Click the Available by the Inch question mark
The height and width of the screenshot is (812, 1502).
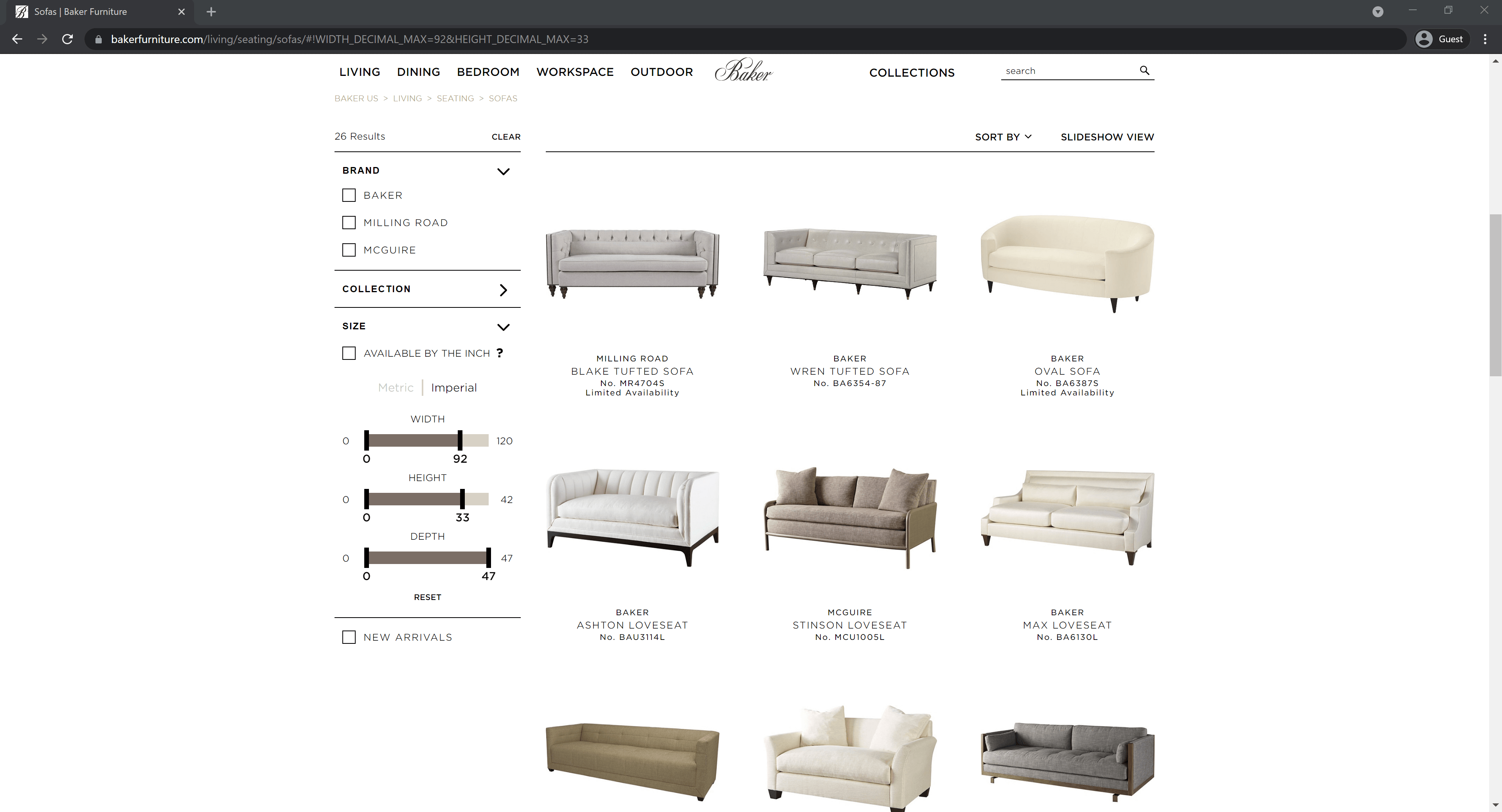[500, 353]
